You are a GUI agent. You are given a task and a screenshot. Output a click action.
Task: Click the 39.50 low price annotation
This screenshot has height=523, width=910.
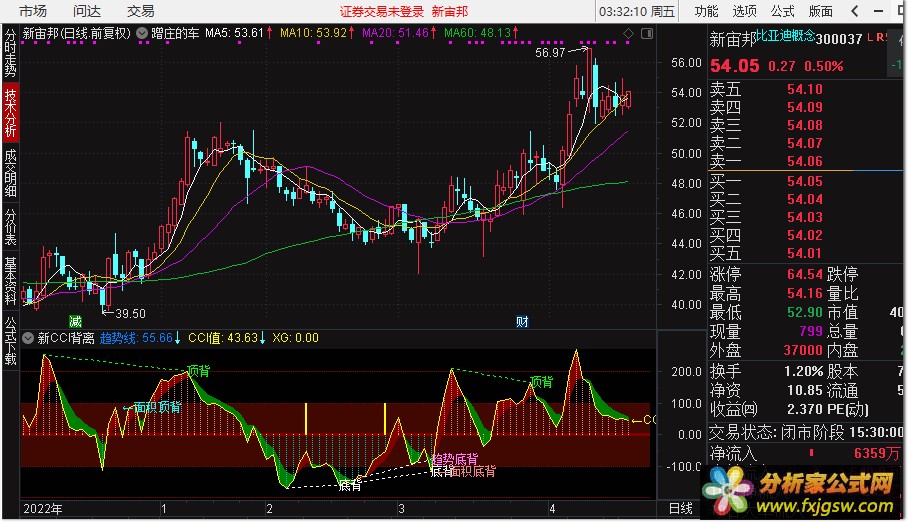coord(130,314)
